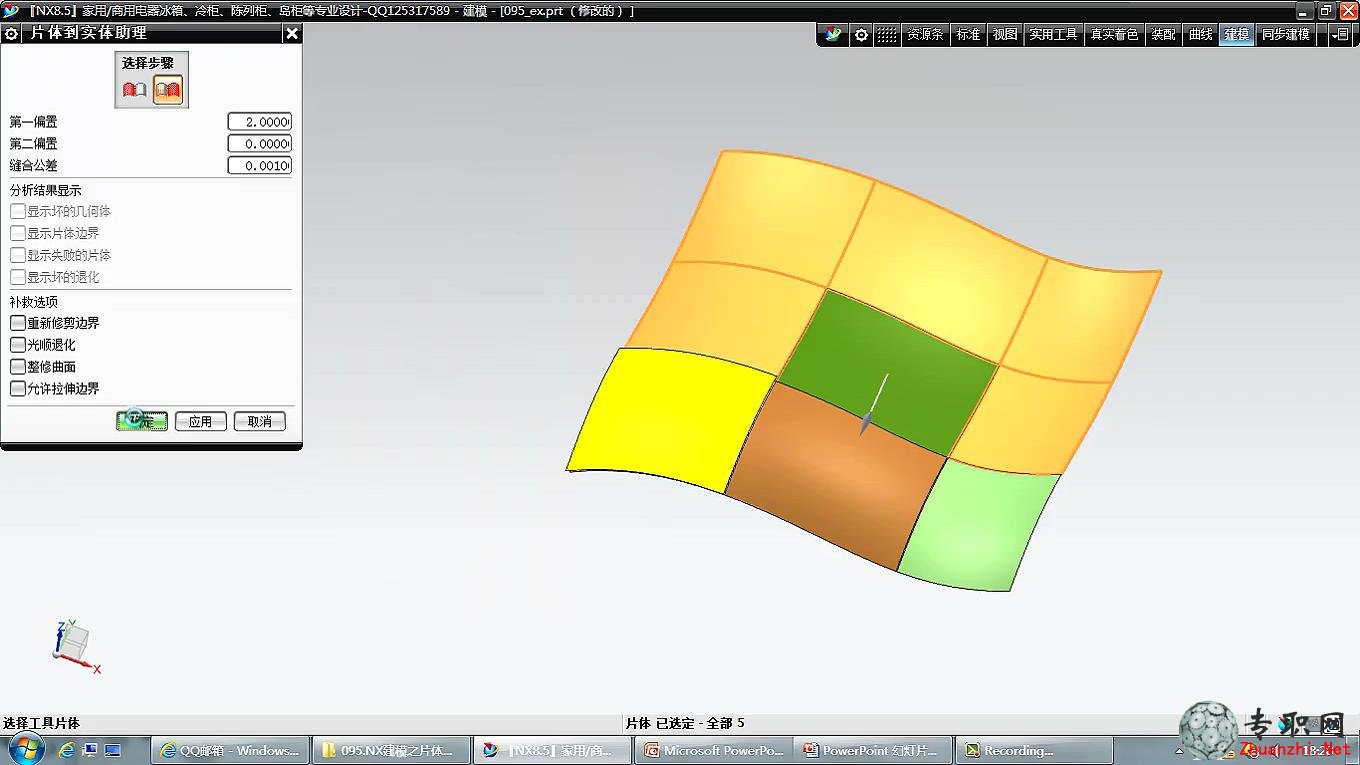Restore down the NX main window

pyautogui.click(x=1326, y=10)
